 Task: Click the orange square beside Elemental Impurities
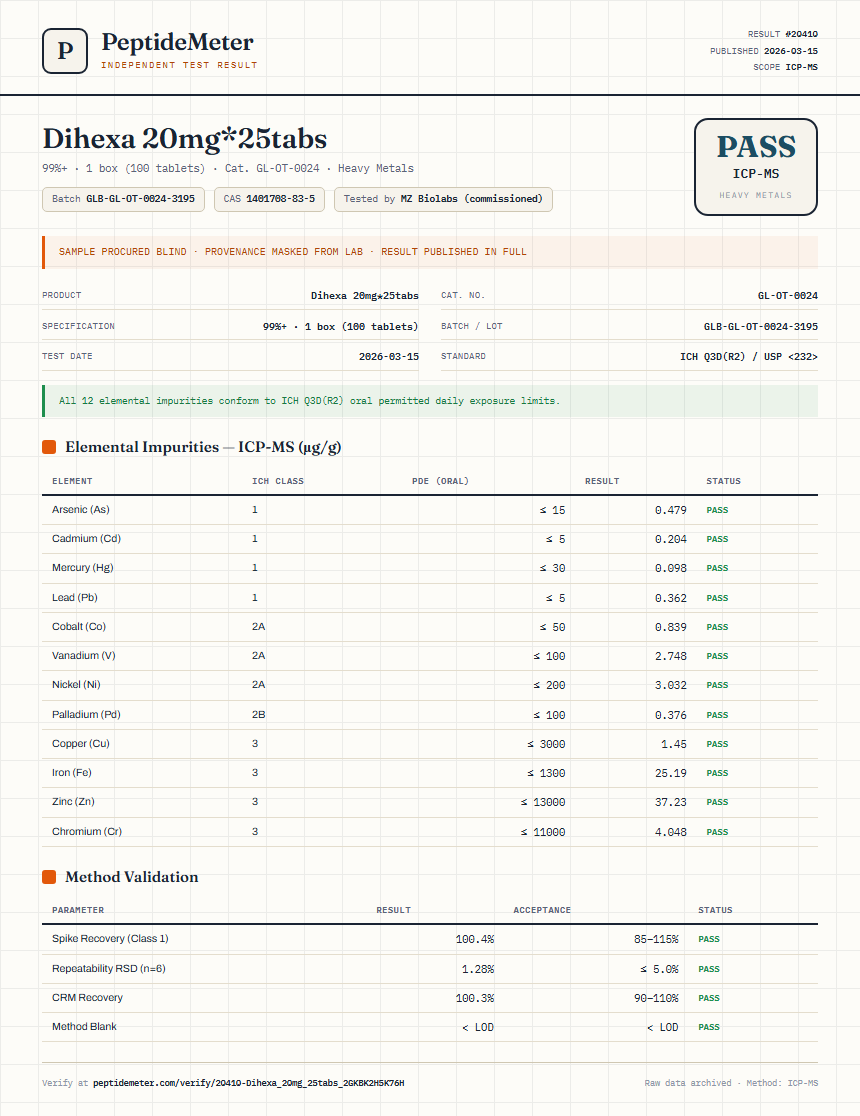pos(49,447)
